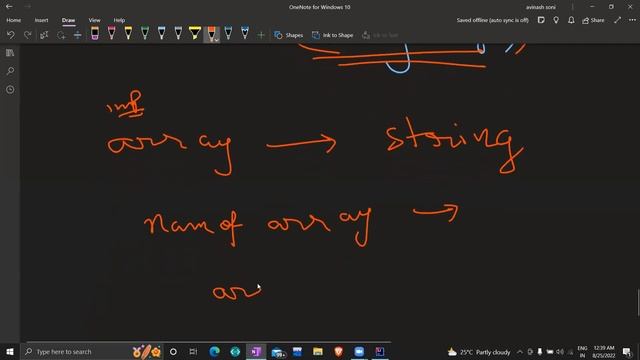Click Saved offline sync status text

pyautogui.click(x=492, y=20)
